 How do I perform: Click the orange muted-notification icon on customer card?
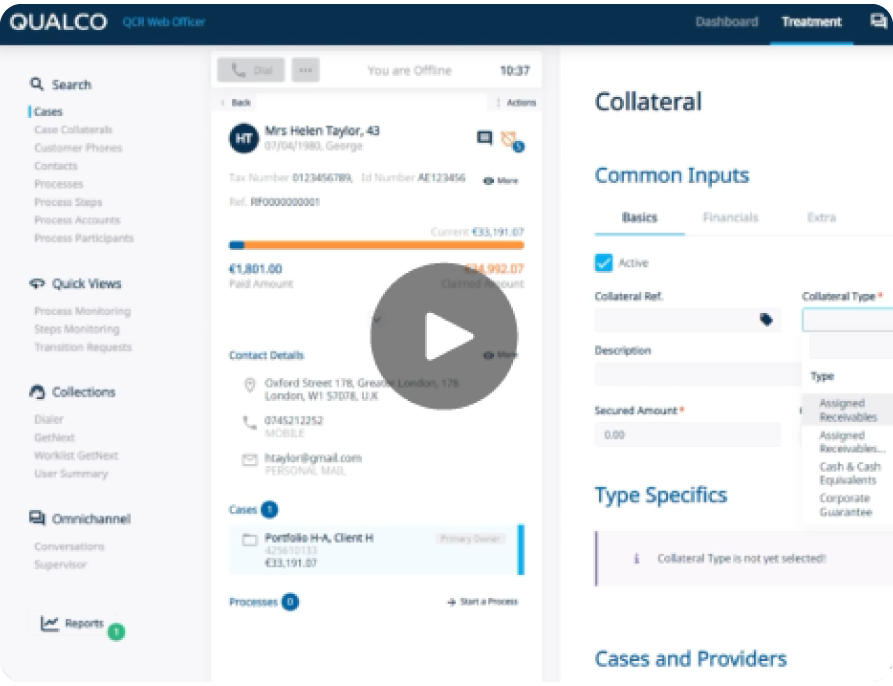pos(510,139)
